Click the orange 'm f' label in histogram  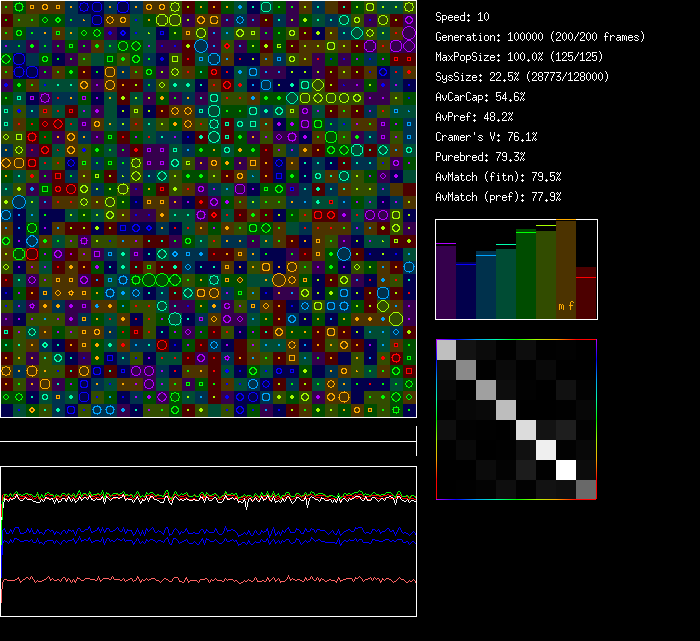566,306
